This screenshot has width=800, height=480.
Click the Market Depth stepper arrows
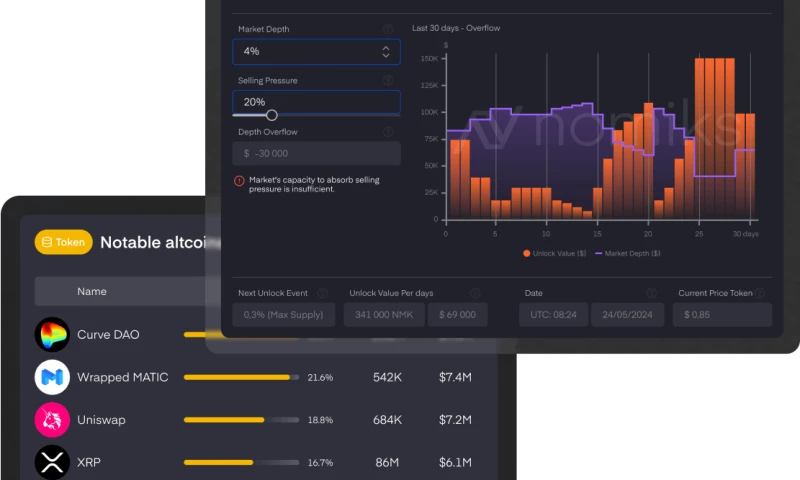click(x=386, y=51)
